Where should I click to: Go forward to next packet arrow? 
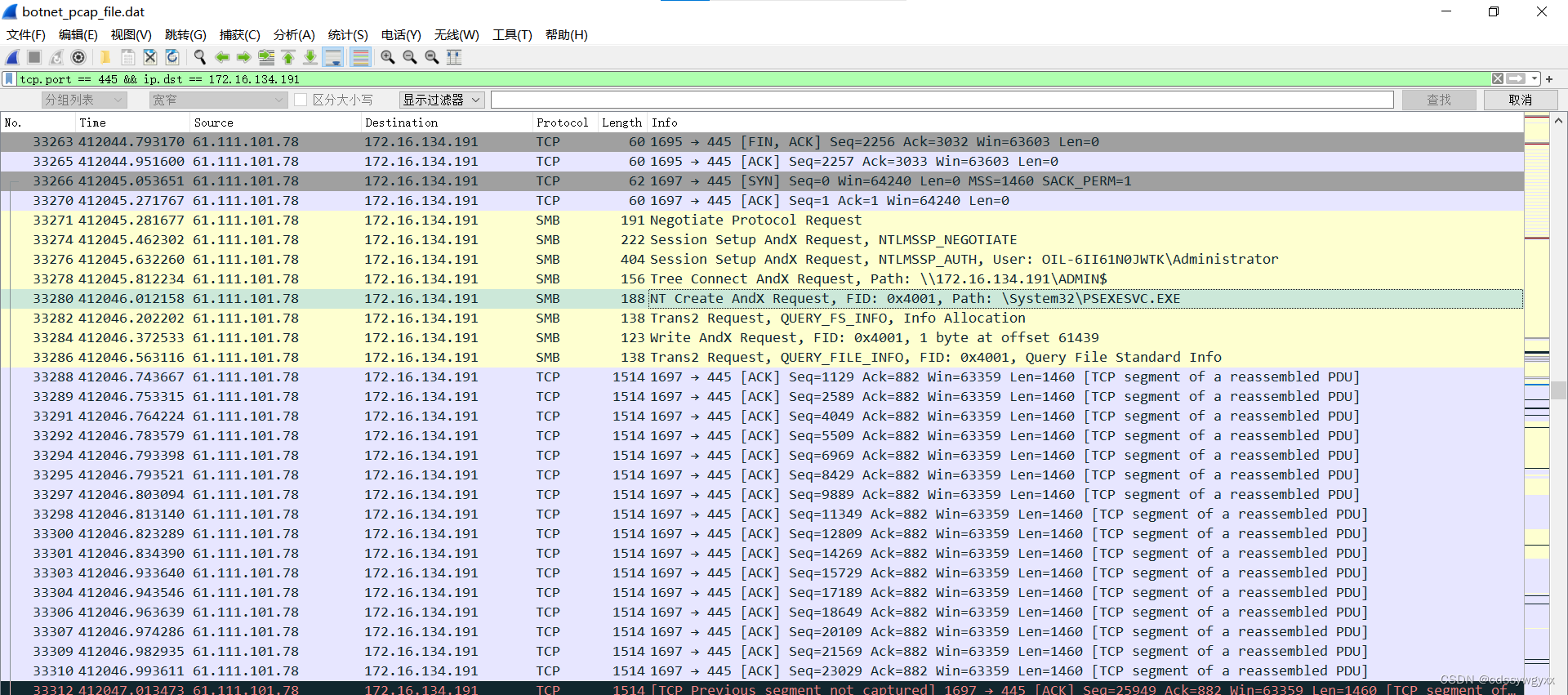(243, 57)
